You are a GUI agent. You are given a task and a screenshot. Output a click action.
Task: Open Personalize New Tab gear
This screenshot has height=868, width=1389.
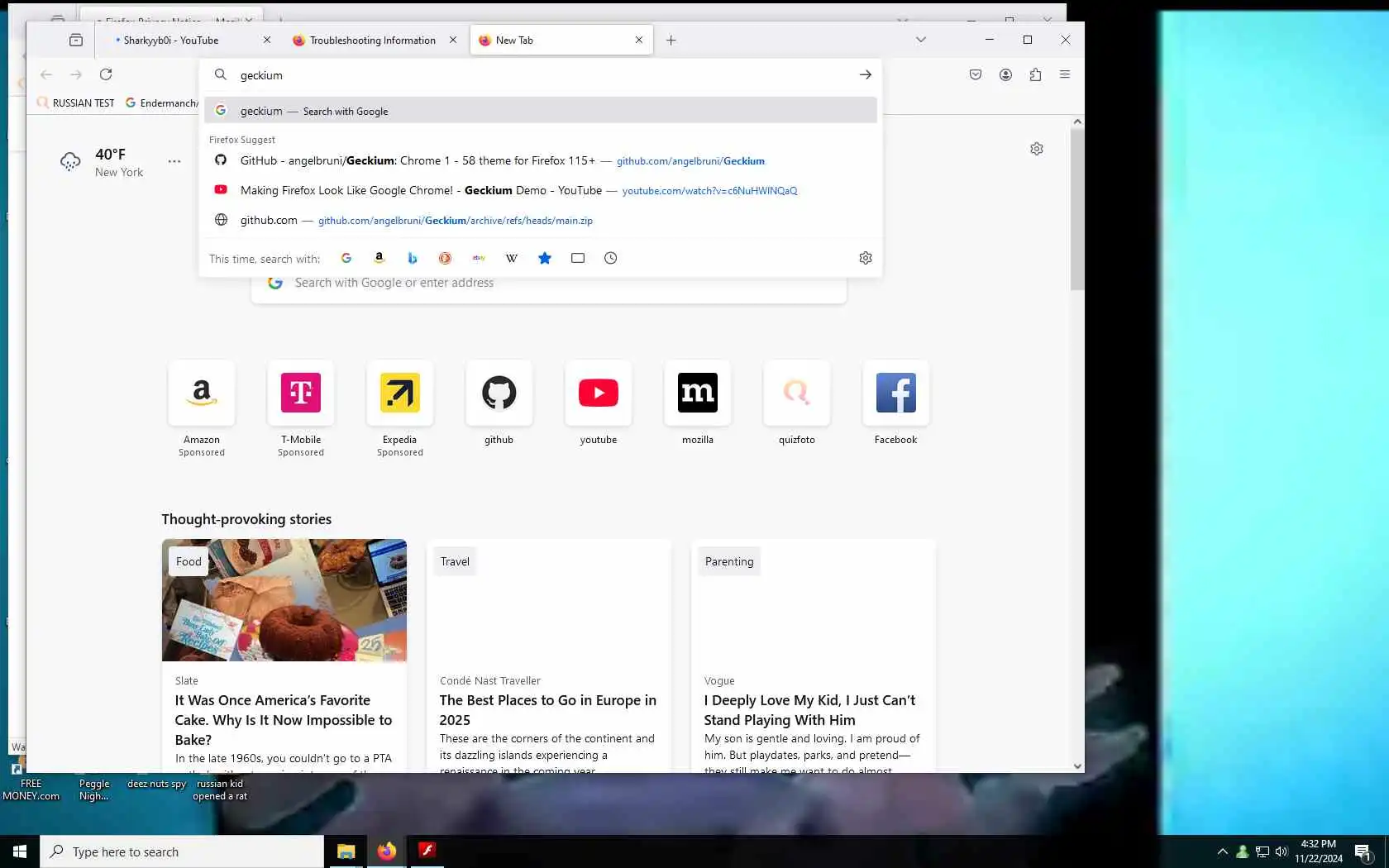click(x=1037, y=149)
